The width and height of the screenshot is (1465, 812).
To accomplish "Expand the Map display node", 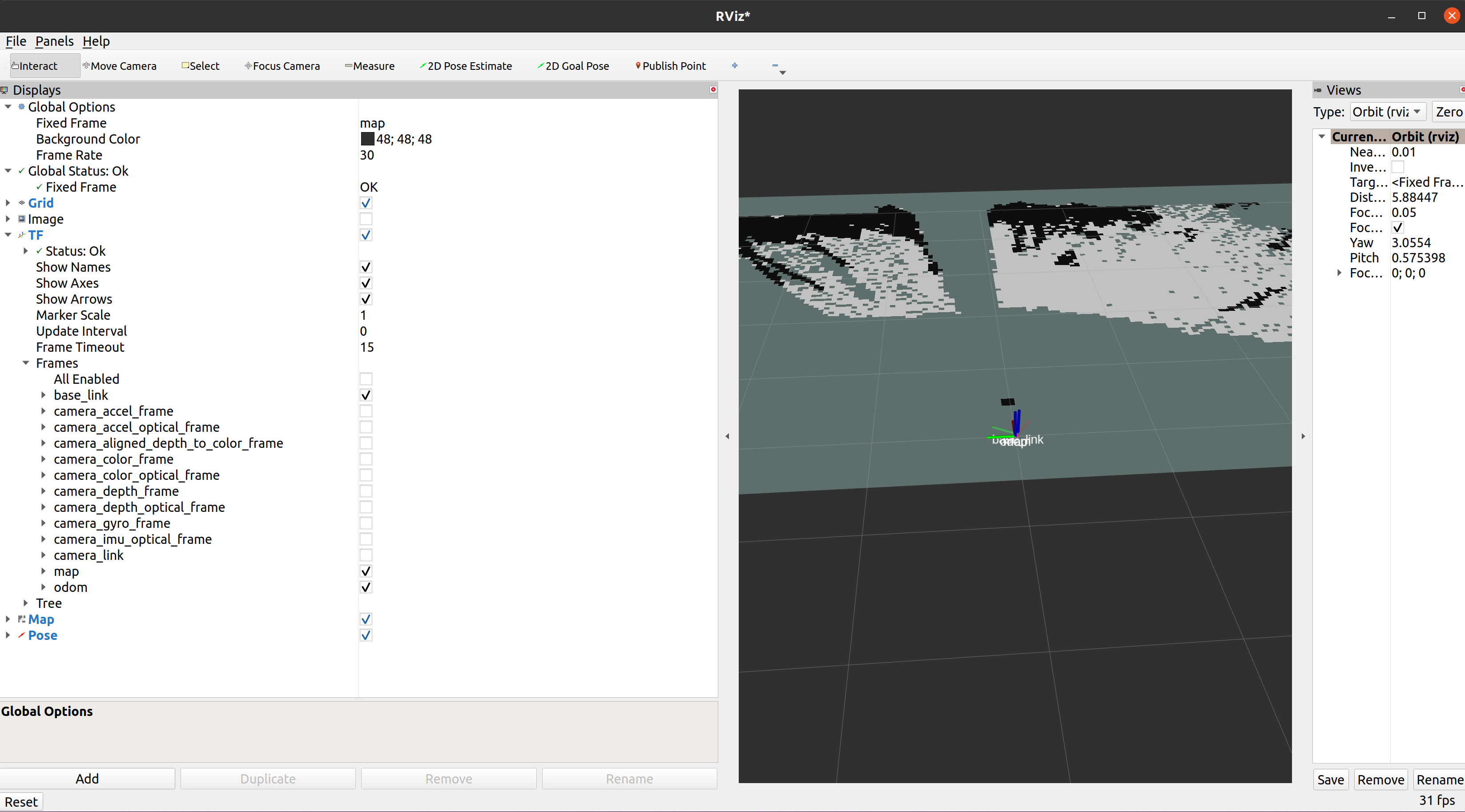I will pos(8,619).
